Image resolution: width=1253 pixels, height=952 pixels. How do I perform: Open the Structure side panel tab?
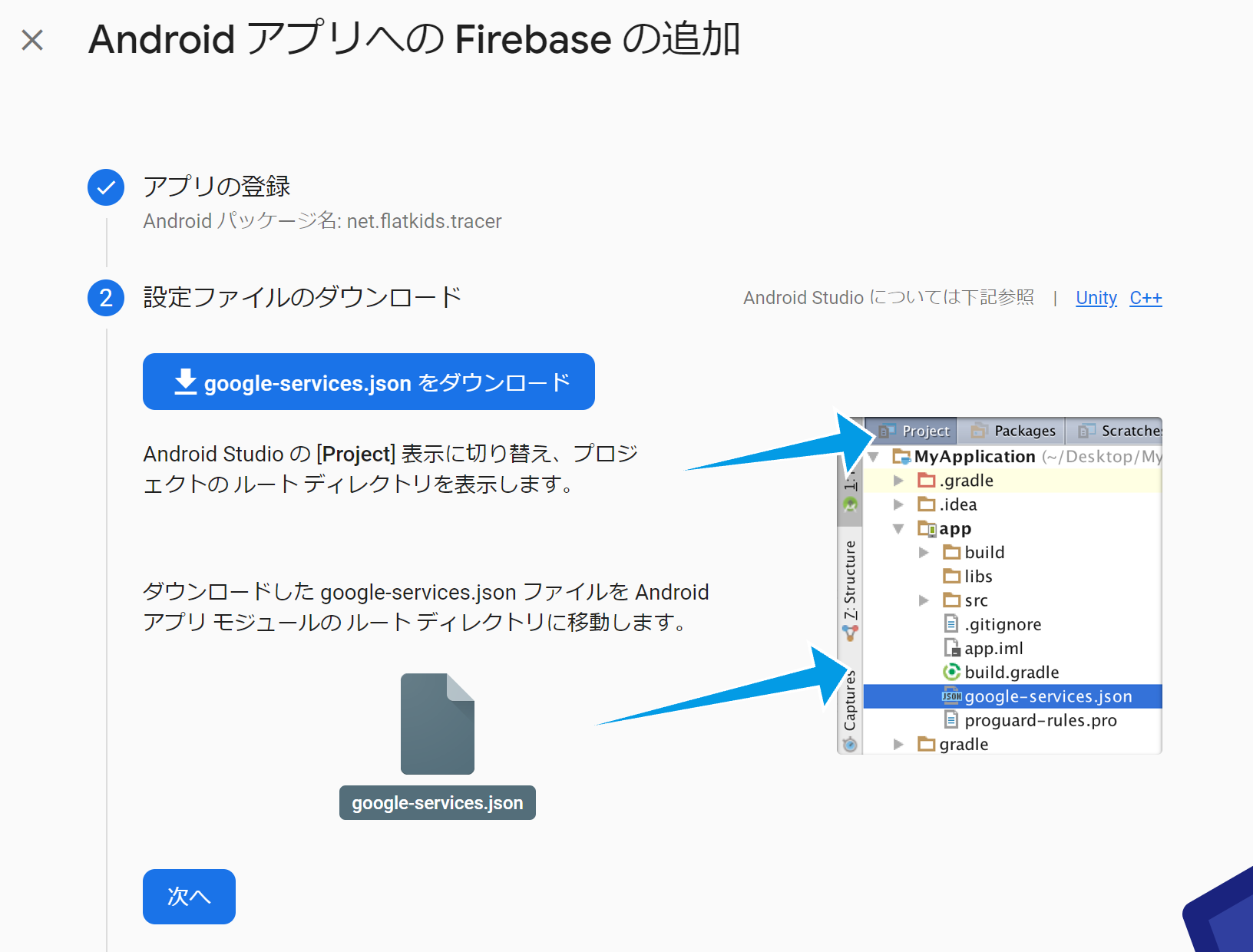click(850, 580)
